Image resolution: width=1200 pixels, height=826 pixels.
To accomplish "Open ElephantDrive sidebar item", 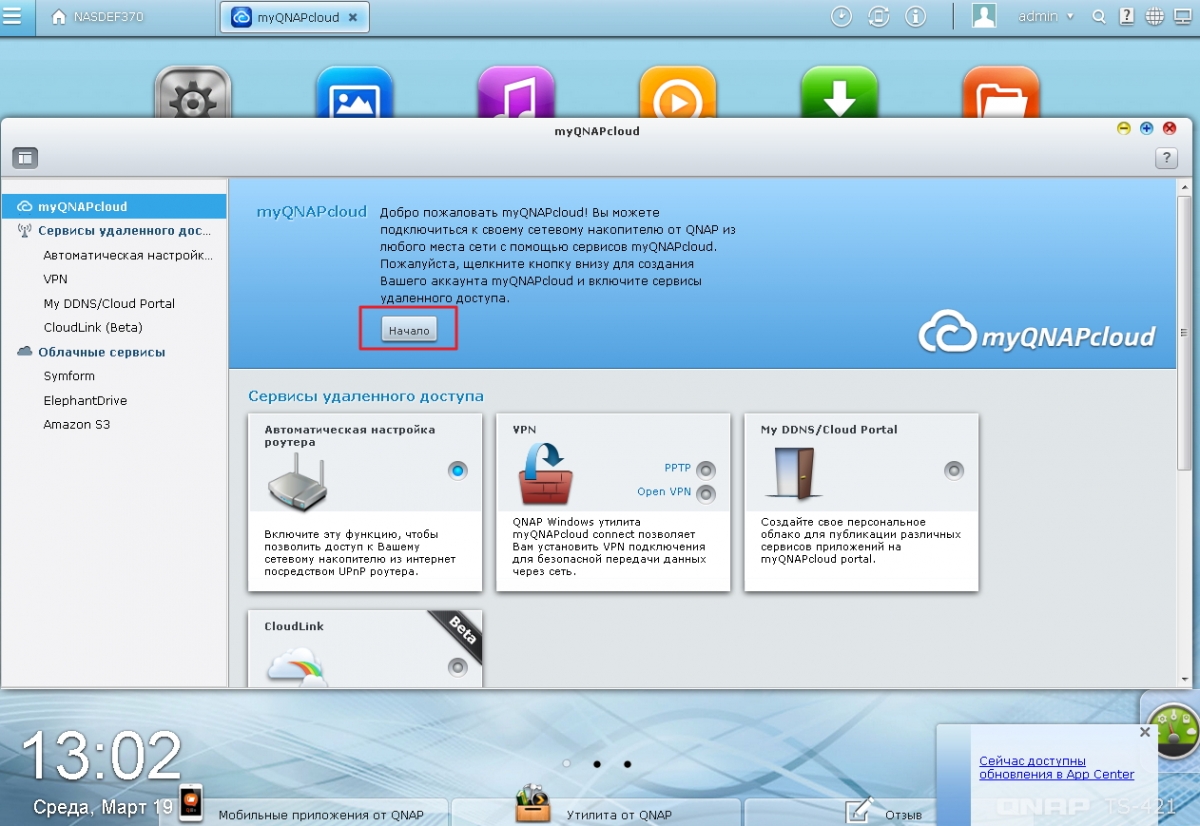I will [85, 400].
